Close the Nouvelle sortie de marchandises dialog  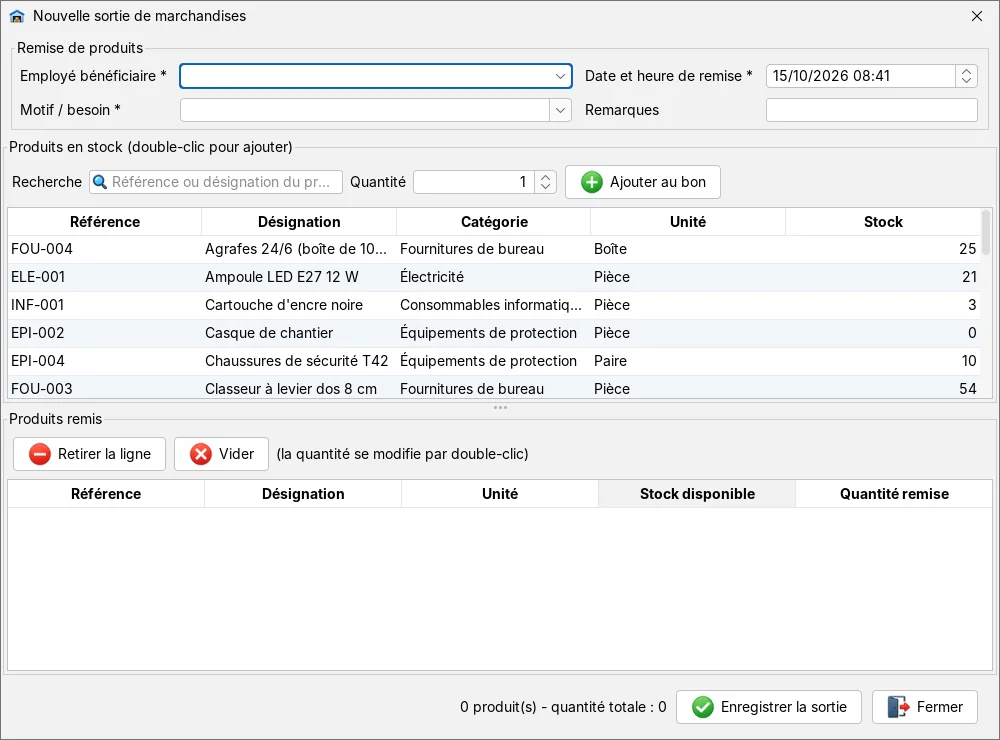point(977,16)
